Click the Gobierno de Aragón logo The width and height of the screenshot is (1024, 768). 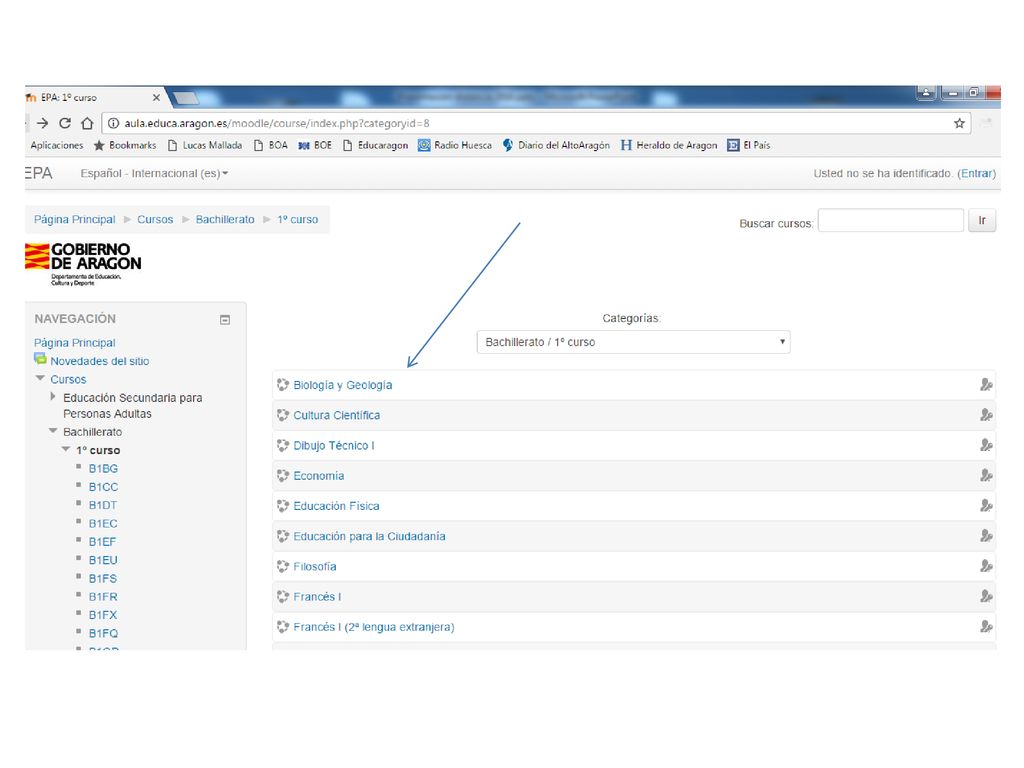pos(83,263)
